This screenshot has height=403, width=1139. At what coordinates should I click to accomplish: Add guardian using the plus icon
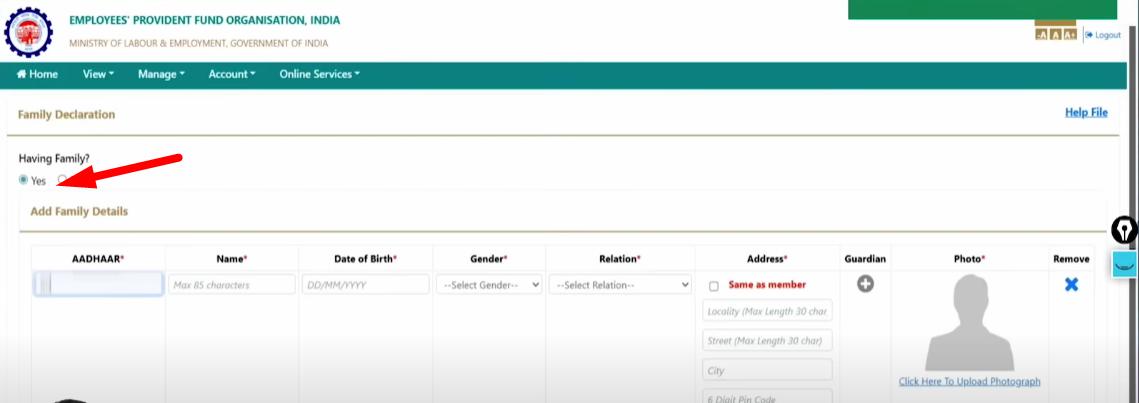click(865, 284)
